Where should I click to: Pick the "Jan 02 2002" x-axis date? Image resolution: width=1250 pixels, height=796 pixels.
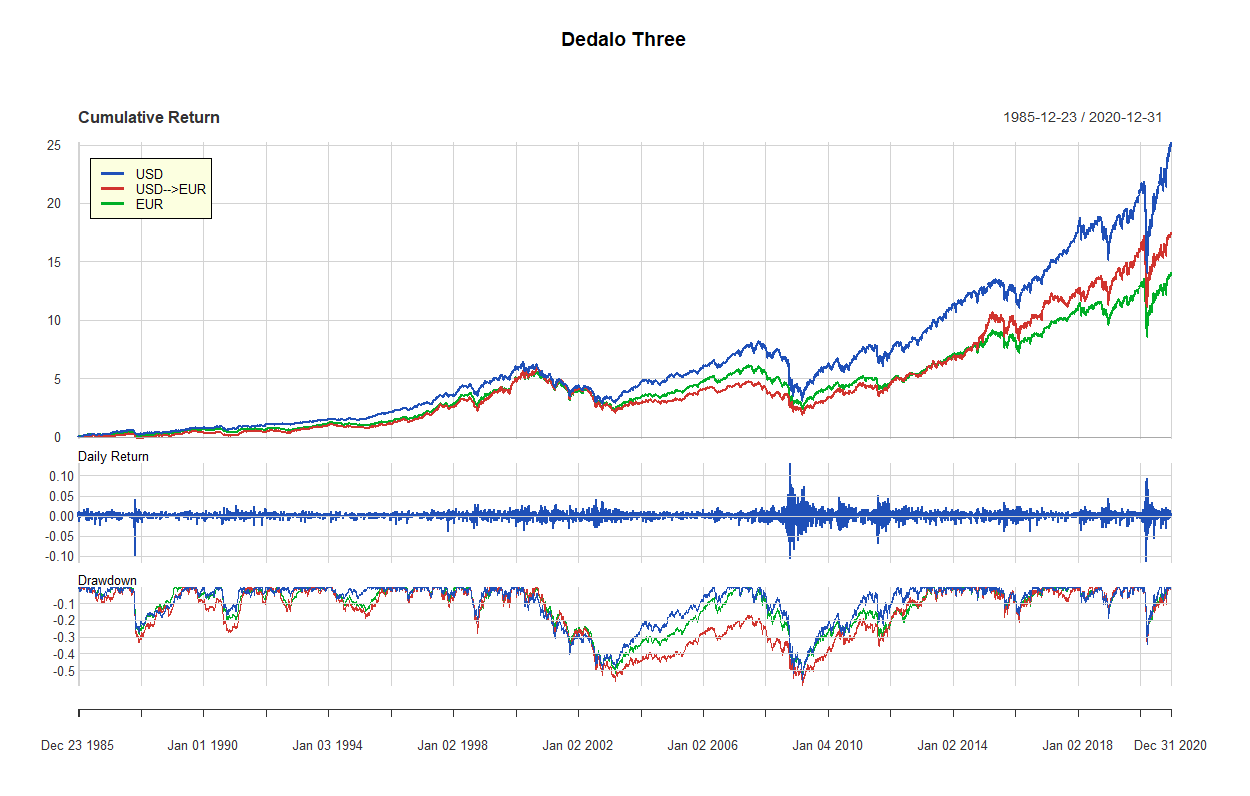[x=577, y=746]
